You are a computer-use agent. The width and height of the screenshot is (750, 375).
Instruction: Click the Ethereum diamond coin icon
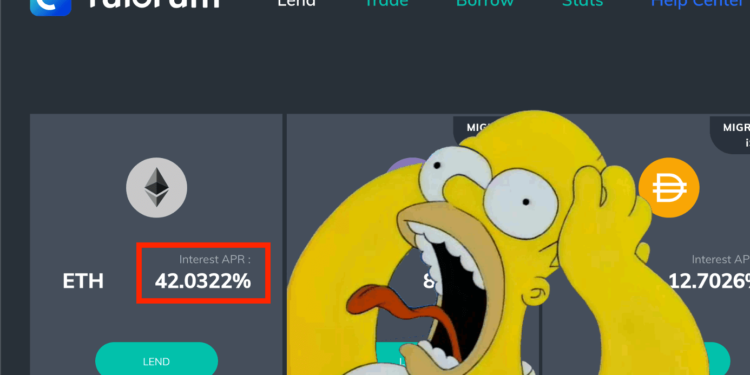156,188
